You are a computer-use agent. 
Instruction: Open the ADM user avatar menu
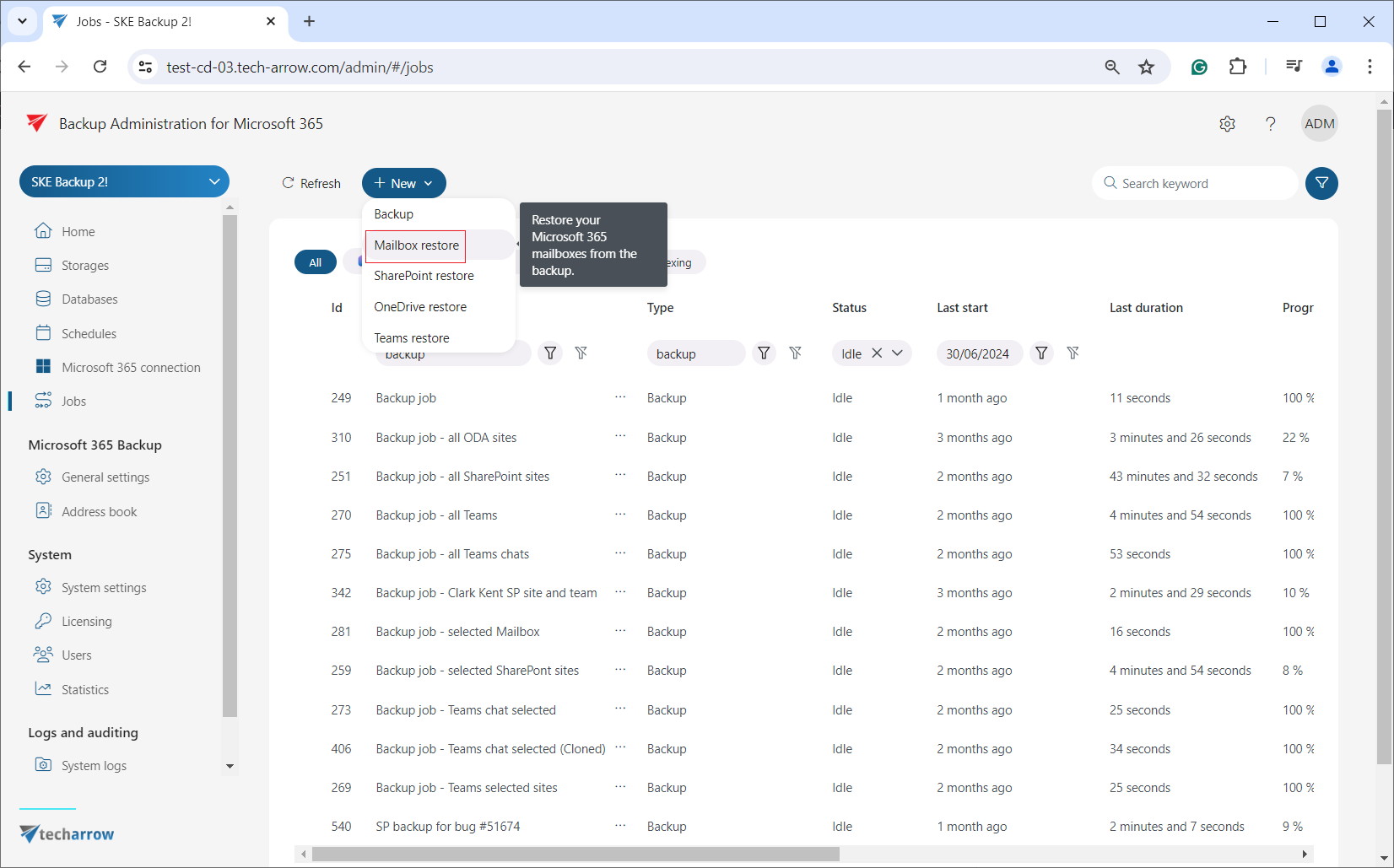[1319, 124]
